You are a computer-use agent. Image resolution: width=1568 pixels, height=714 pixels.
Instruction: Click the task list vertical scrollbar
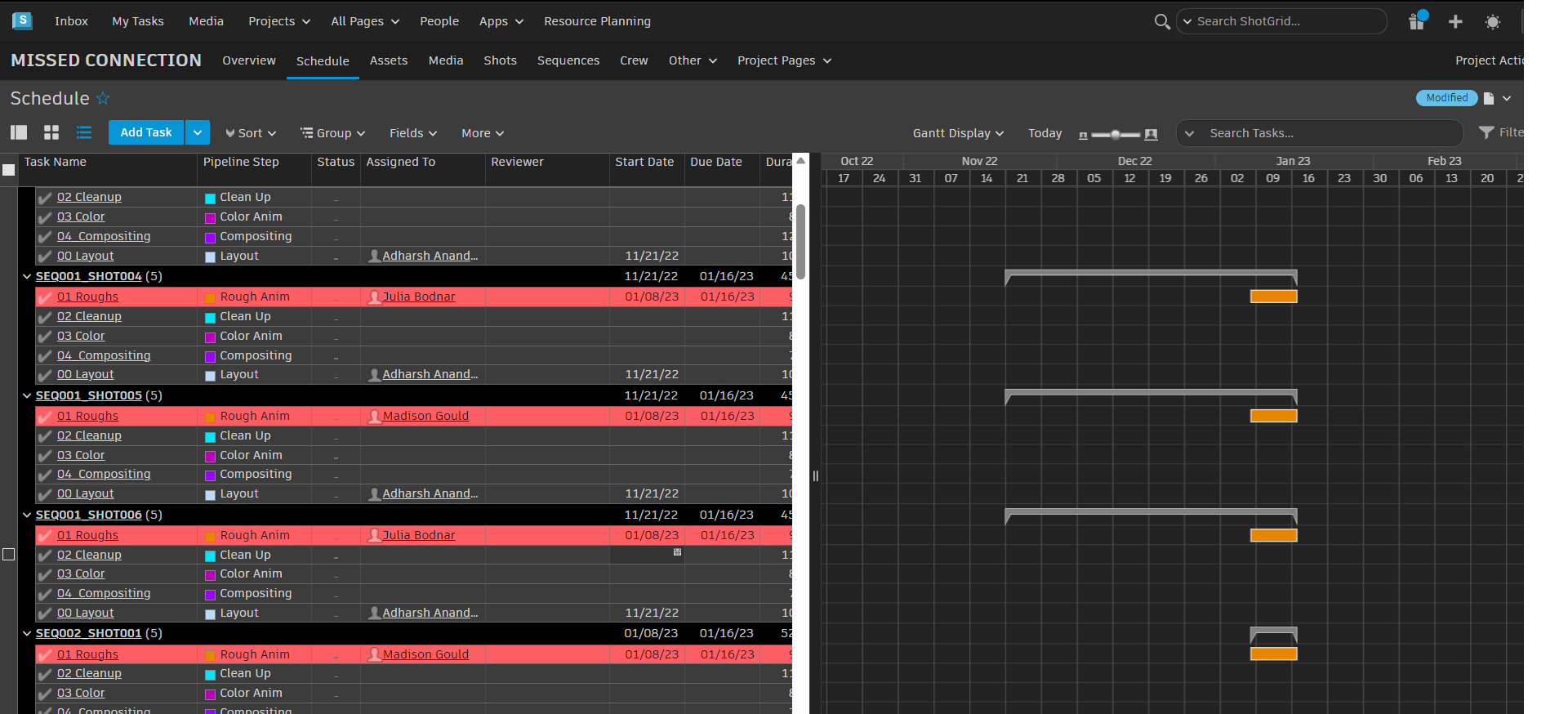click(x=801, y=241)
